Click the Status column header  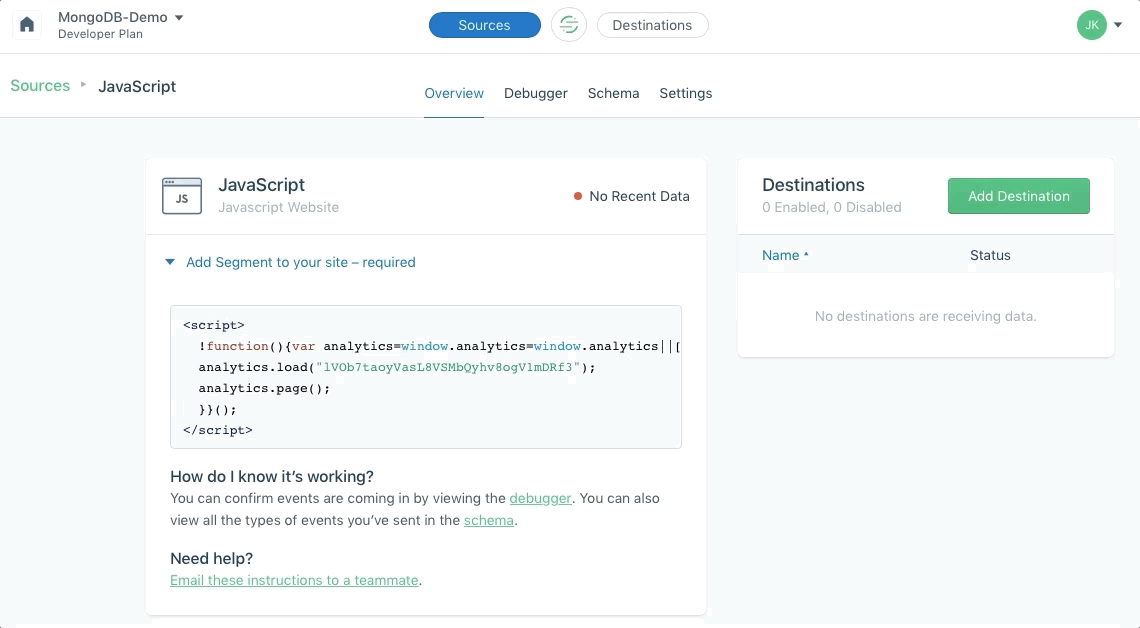click(x=990, y=255)
